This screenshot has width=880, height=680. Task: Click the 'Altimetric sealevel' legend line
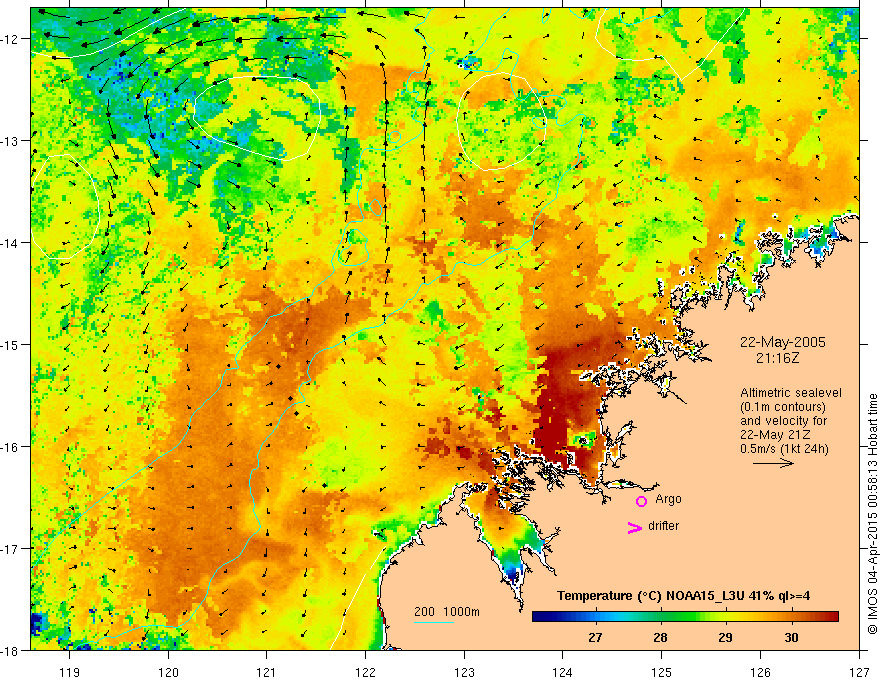click(791, 393)
